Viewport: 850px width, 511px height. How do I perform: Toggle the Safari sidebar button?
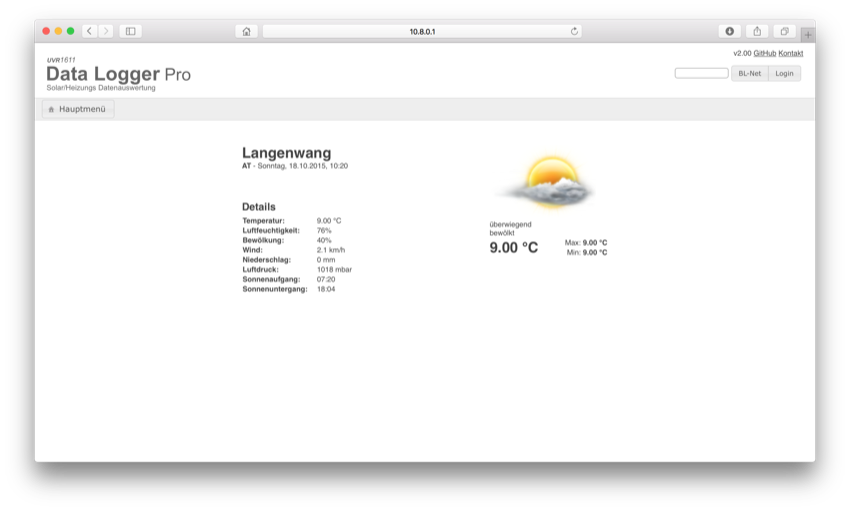[131, 31]
